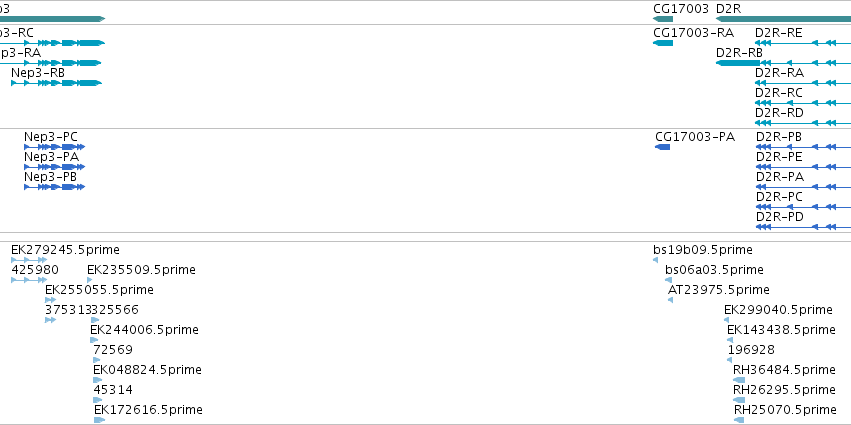The height and width of the screenshot is (425, 851).
Task: Open the D2R gene label
Action: click(728, 9)
